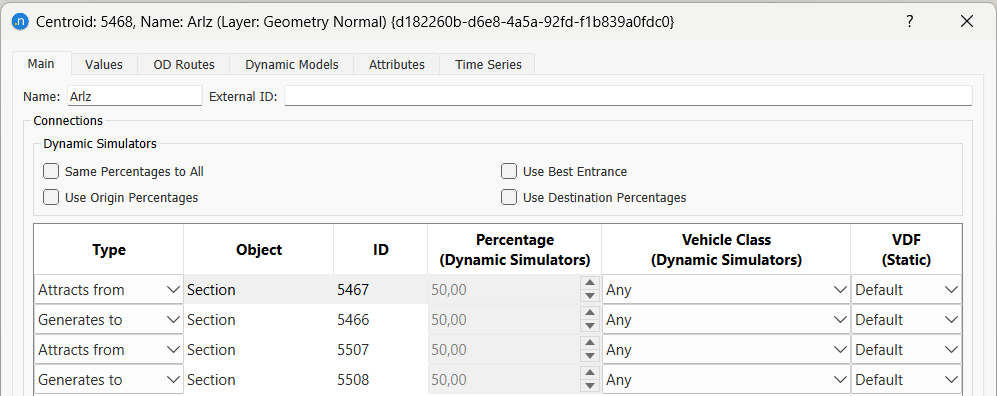997x396 pixels.
Task: Decrease percentage for section 5466
Action: tap(590, 326)
